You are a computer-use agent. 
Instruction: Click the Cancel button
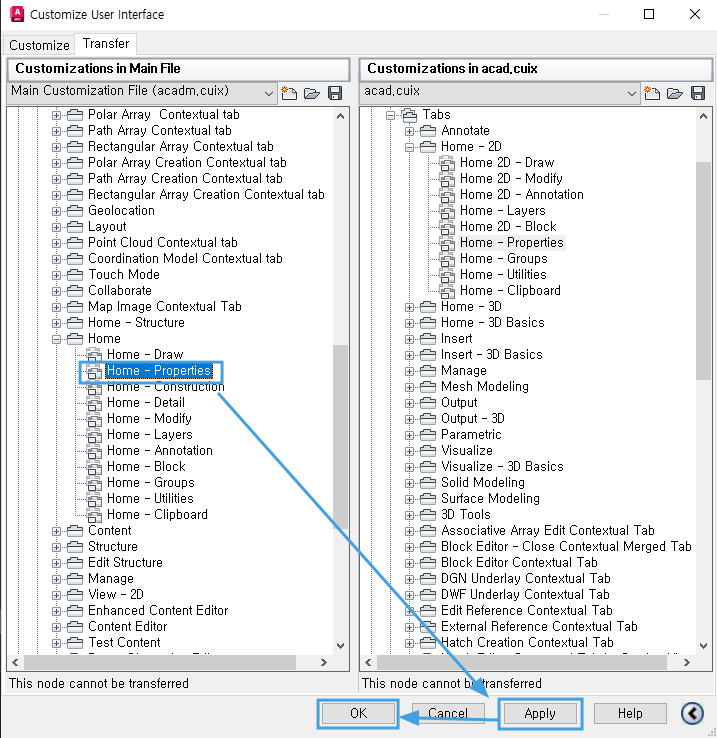pyautogui.click(x=448, y=714)
